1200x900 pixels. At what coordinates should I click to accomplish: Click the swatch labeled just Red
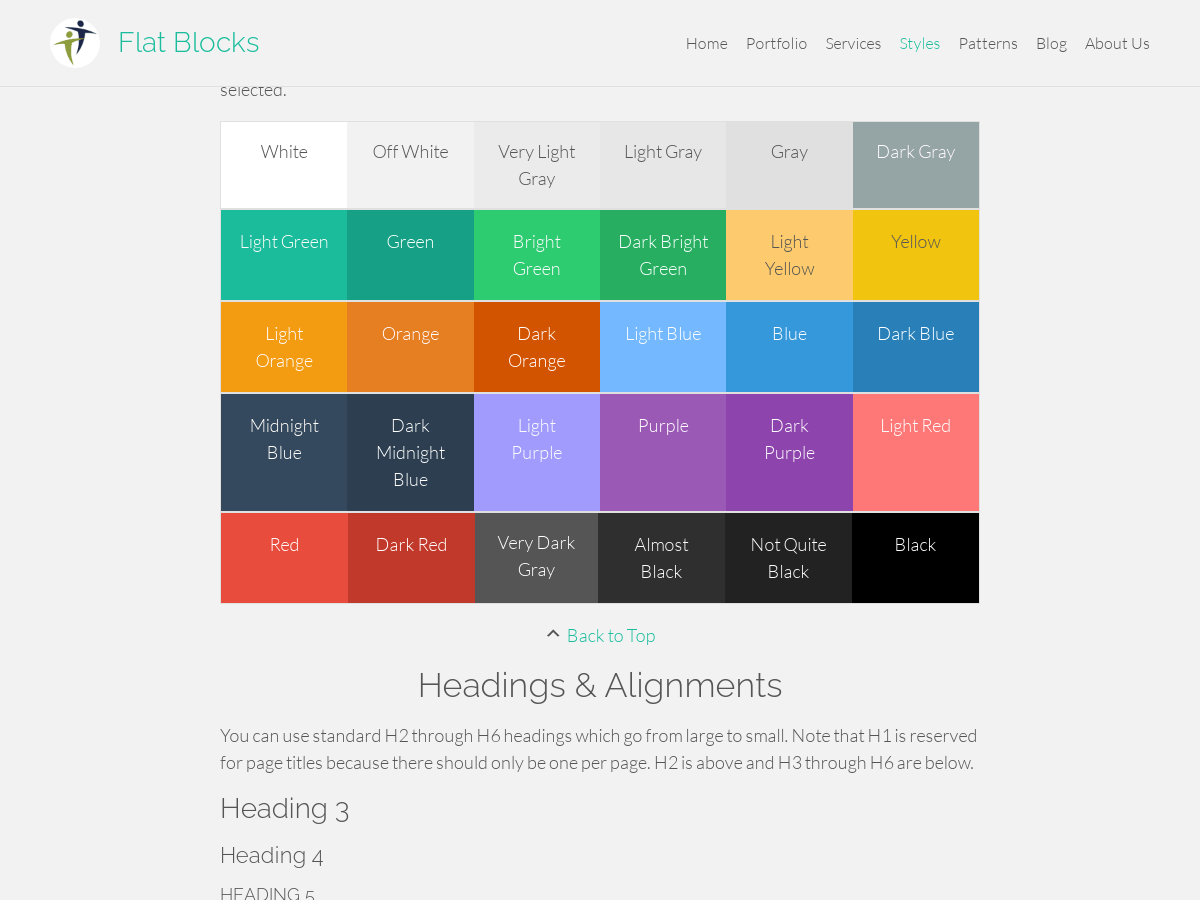click(284, 558)
